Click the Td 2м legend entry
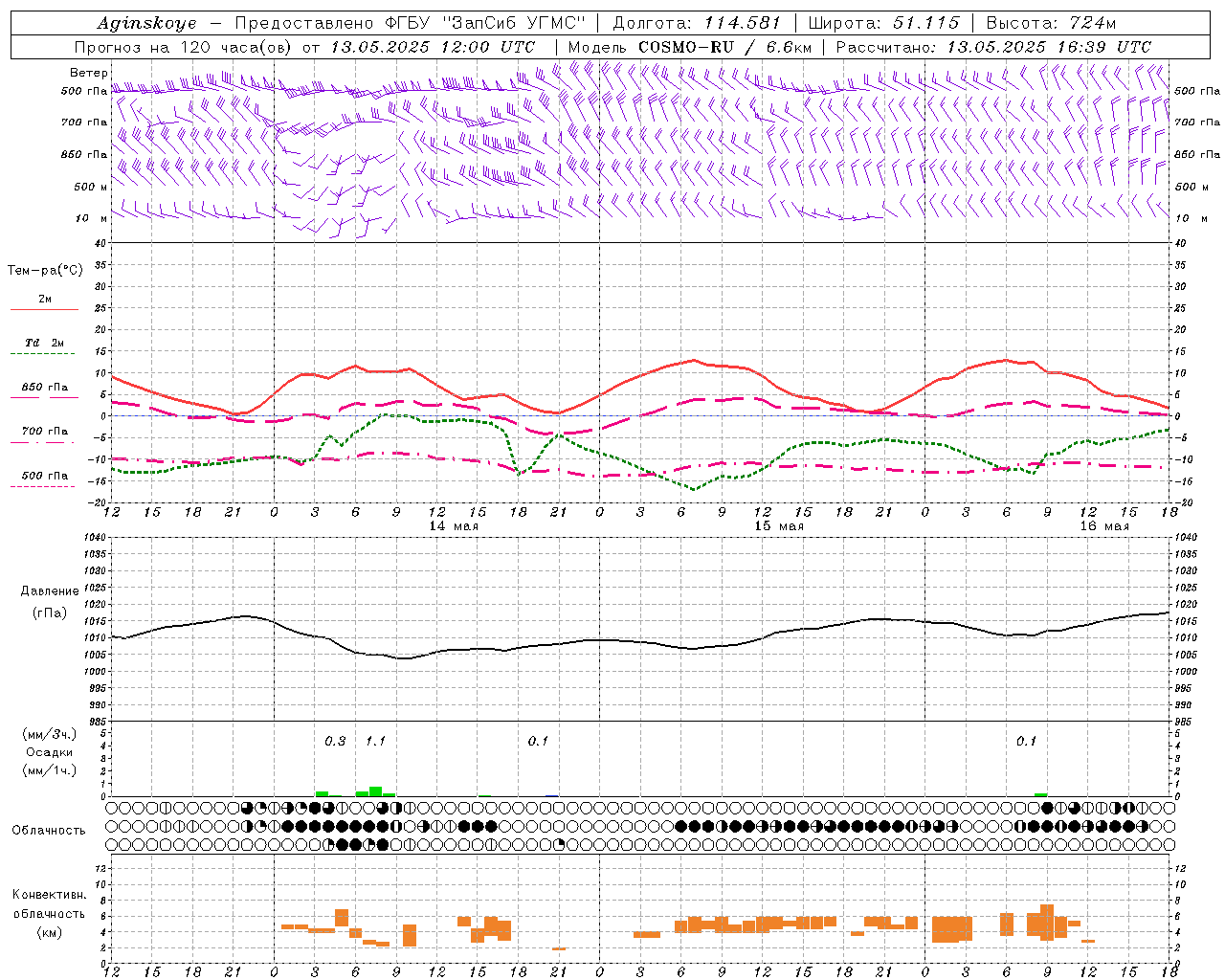1225x980 pixels. [44, 343]
